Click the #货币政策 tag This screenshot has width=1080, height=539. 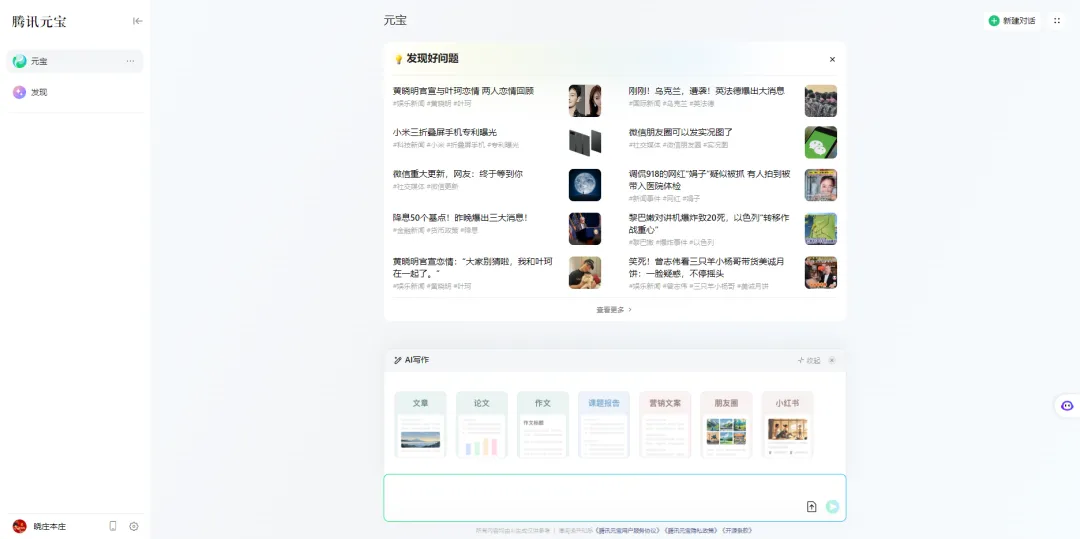tap(442, 230)
